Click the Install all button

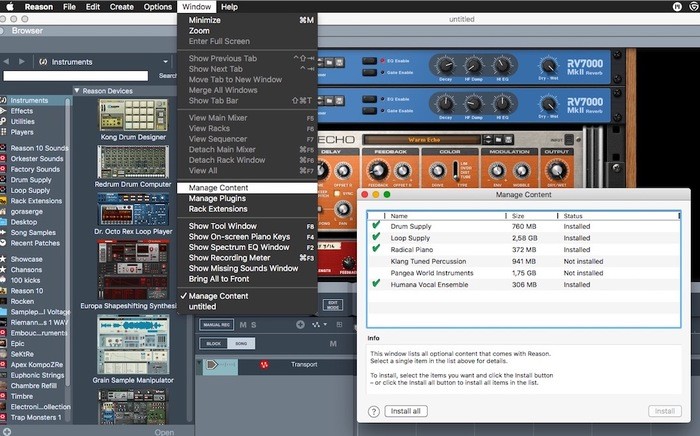(405, 411)
